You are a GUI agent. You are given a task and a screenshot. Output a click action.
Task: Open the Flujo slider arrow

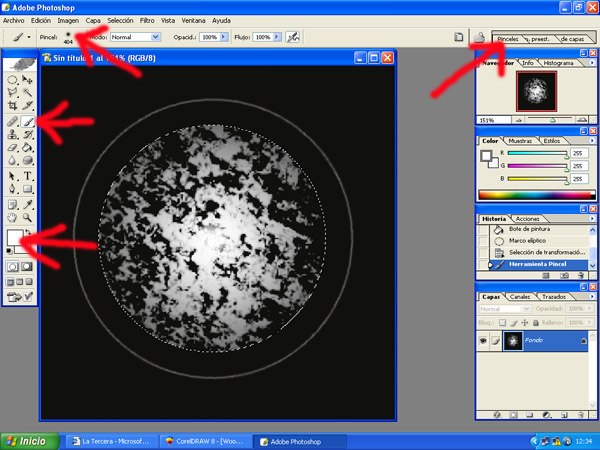277,37
